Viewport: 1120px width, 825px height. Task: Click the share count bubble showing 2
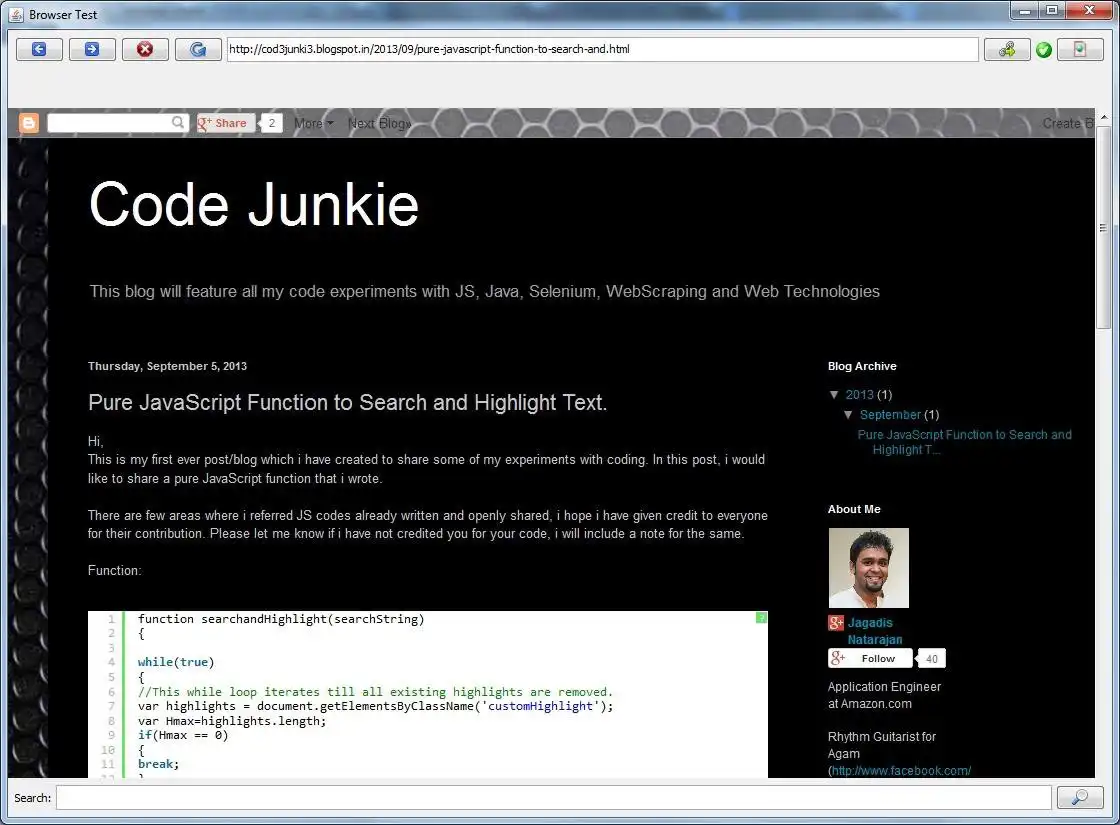(x=271, y=123)
